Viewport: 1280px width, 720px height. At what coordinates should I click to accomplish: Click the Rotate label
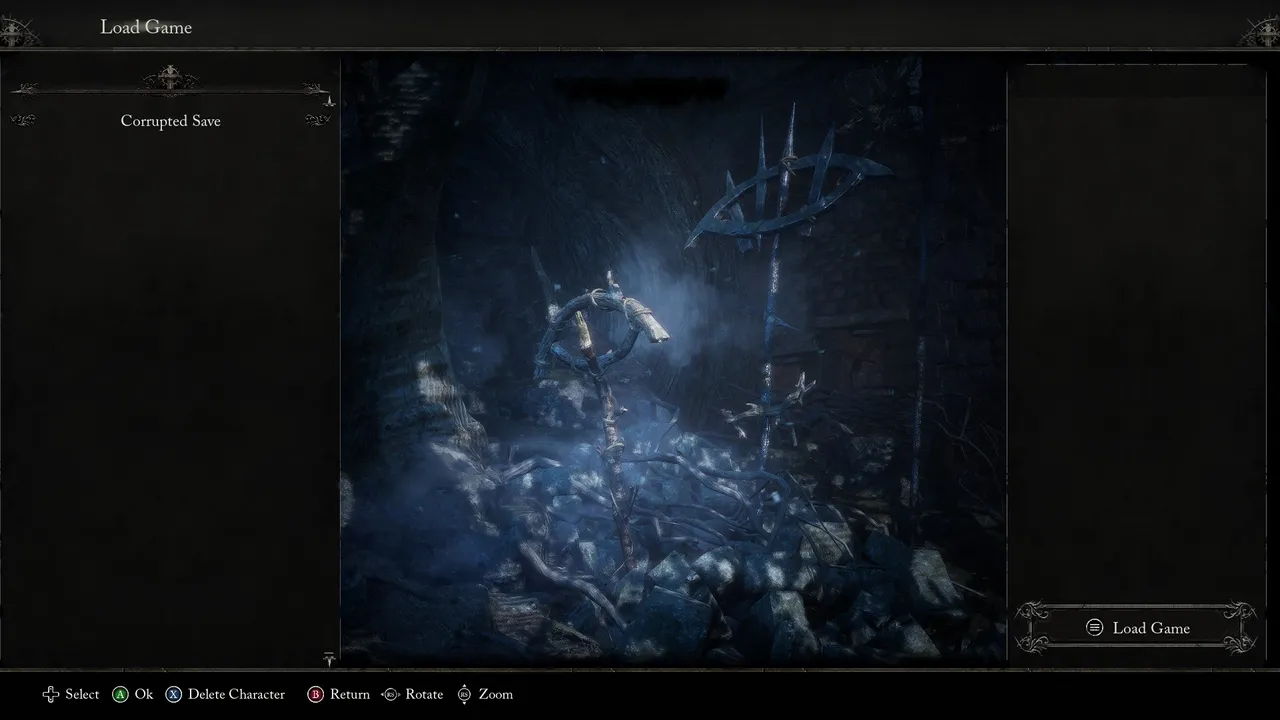pos(424,694)
